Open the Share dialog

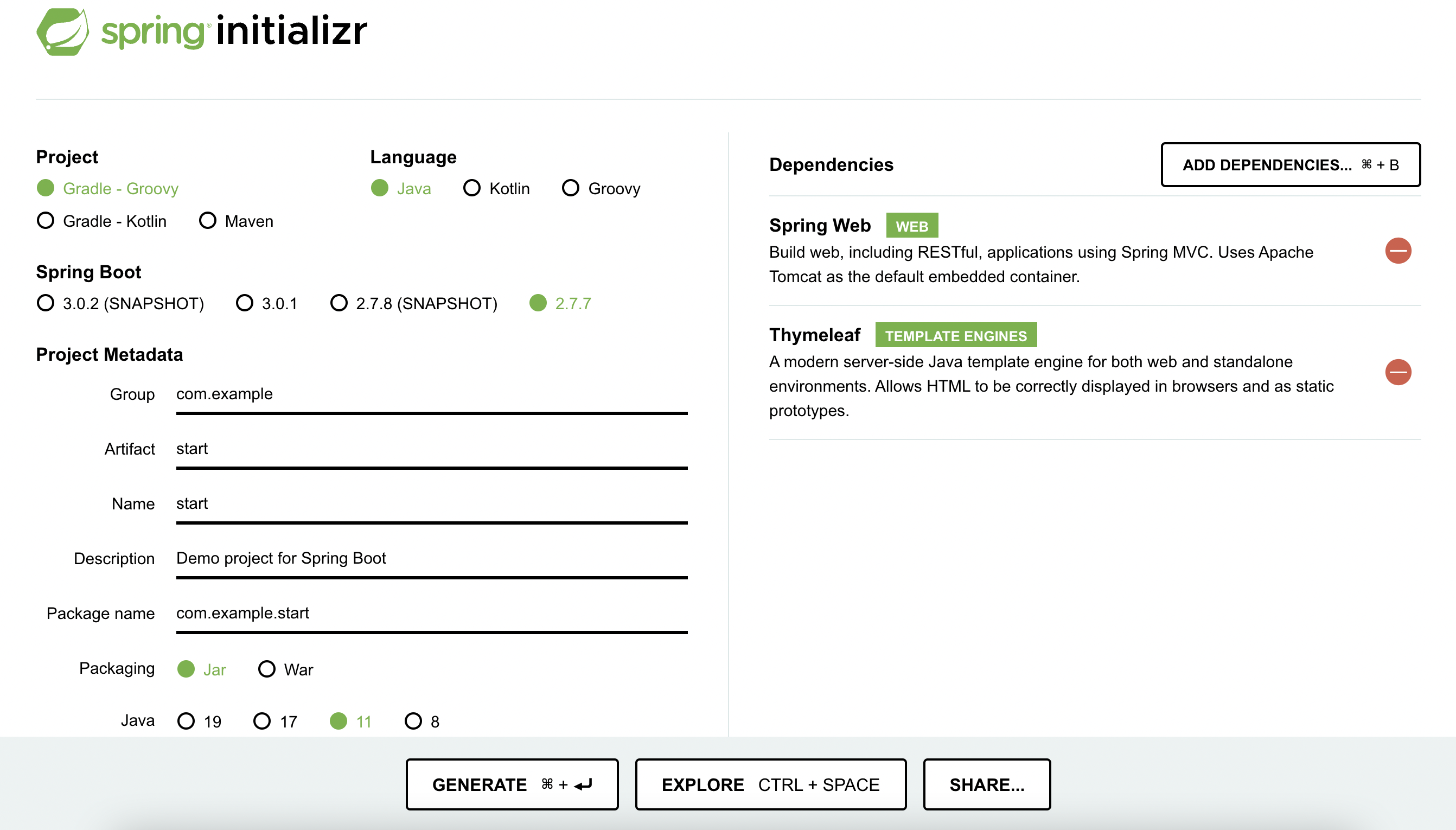coord(986,784)
